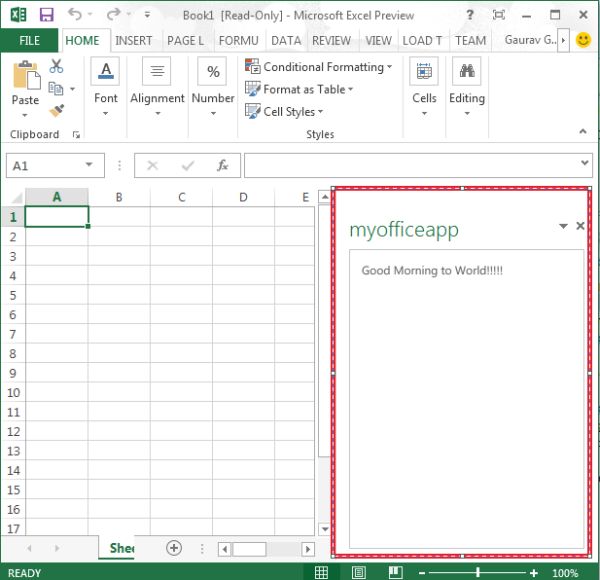Image resolution: width=600 pixels, height=580 pixels.
Task: Switch to the DATA tab
Action: pyautogui.click(x=286, y=41)
